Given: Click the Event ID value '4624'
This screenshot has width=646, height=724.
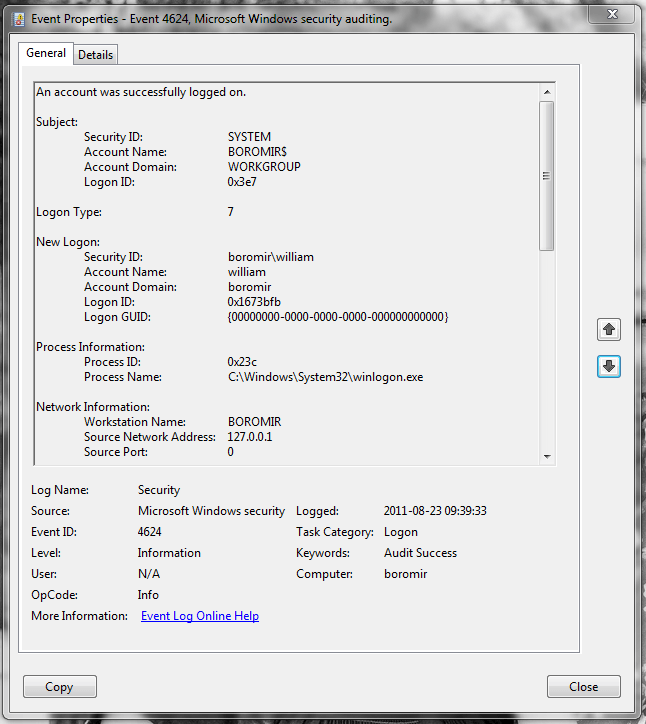Looking at the screenshot, I should (x=150, y=532).
